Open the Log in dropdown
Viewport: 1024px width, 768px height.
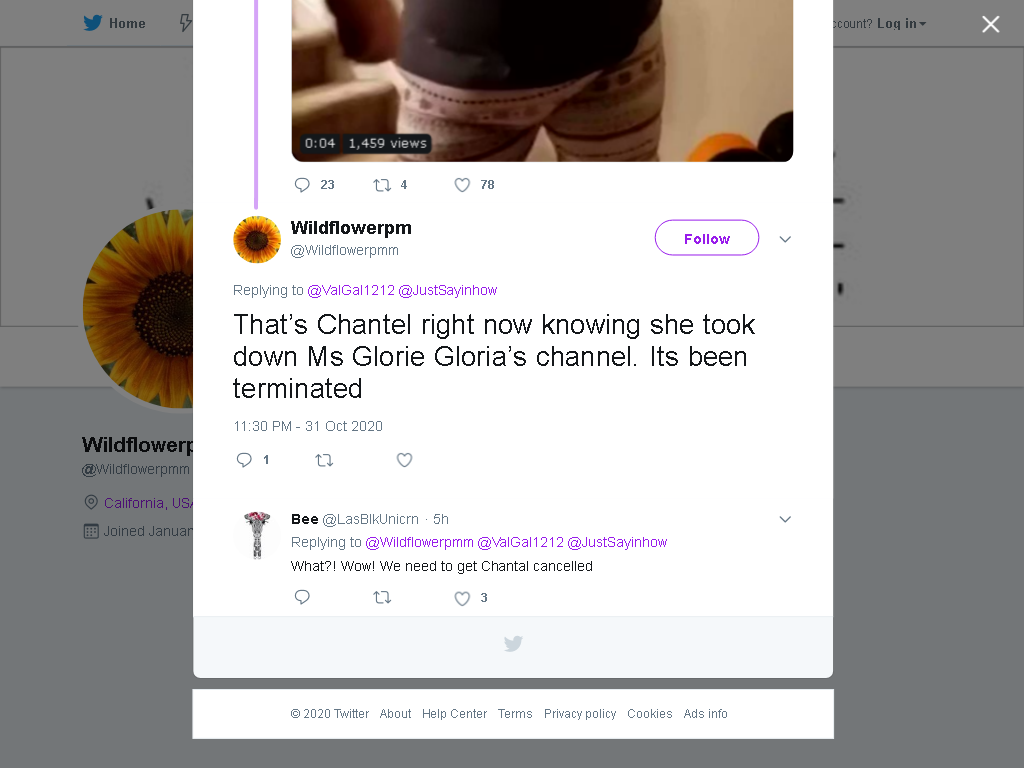pyautogui.click(x=901, y=24)
